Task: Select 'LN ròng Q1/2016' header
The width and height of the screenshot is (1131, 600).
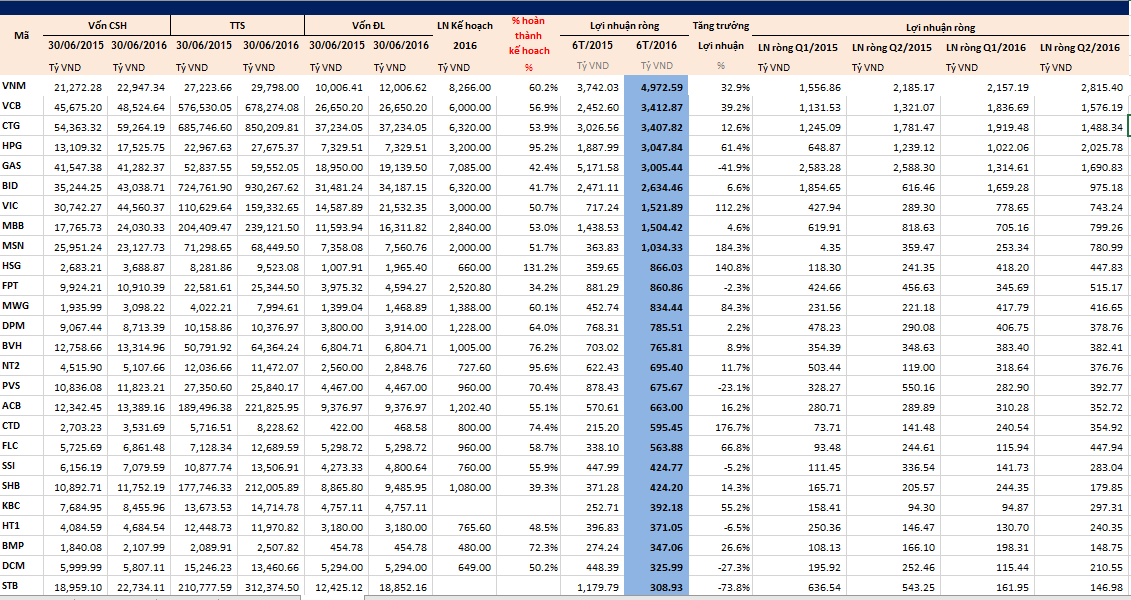Action: pyautogui.click(x=985, y=48)
